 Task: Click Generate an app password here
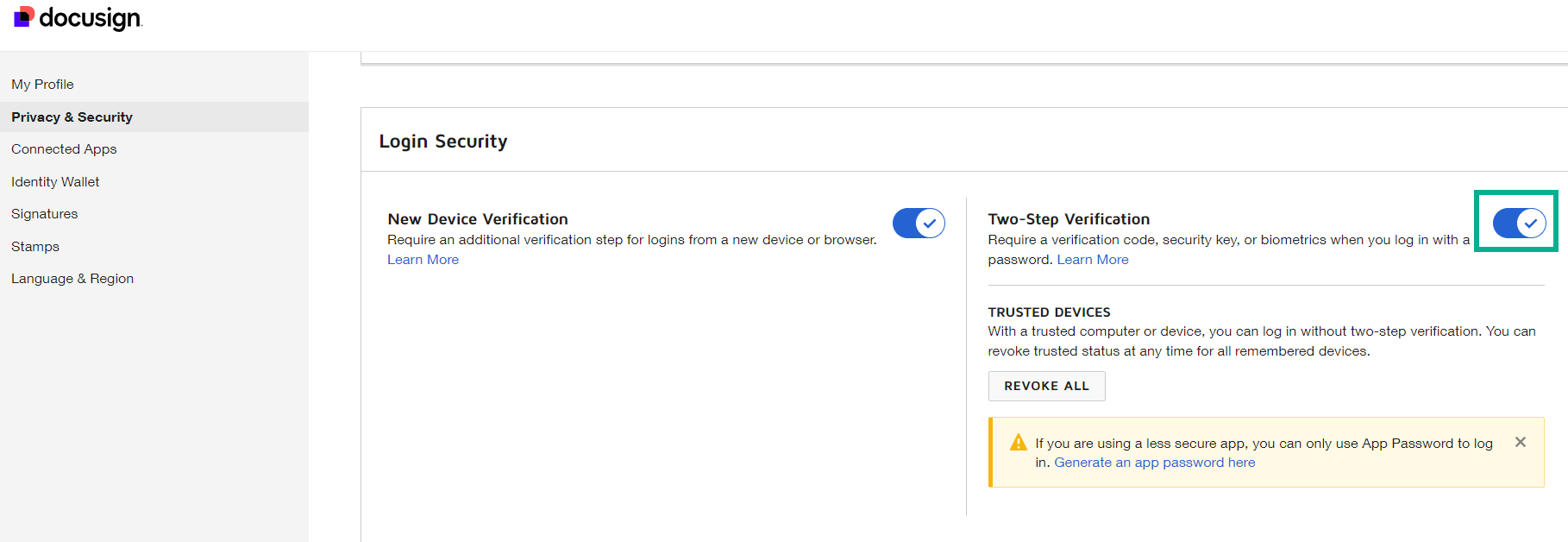[1154, 463]
